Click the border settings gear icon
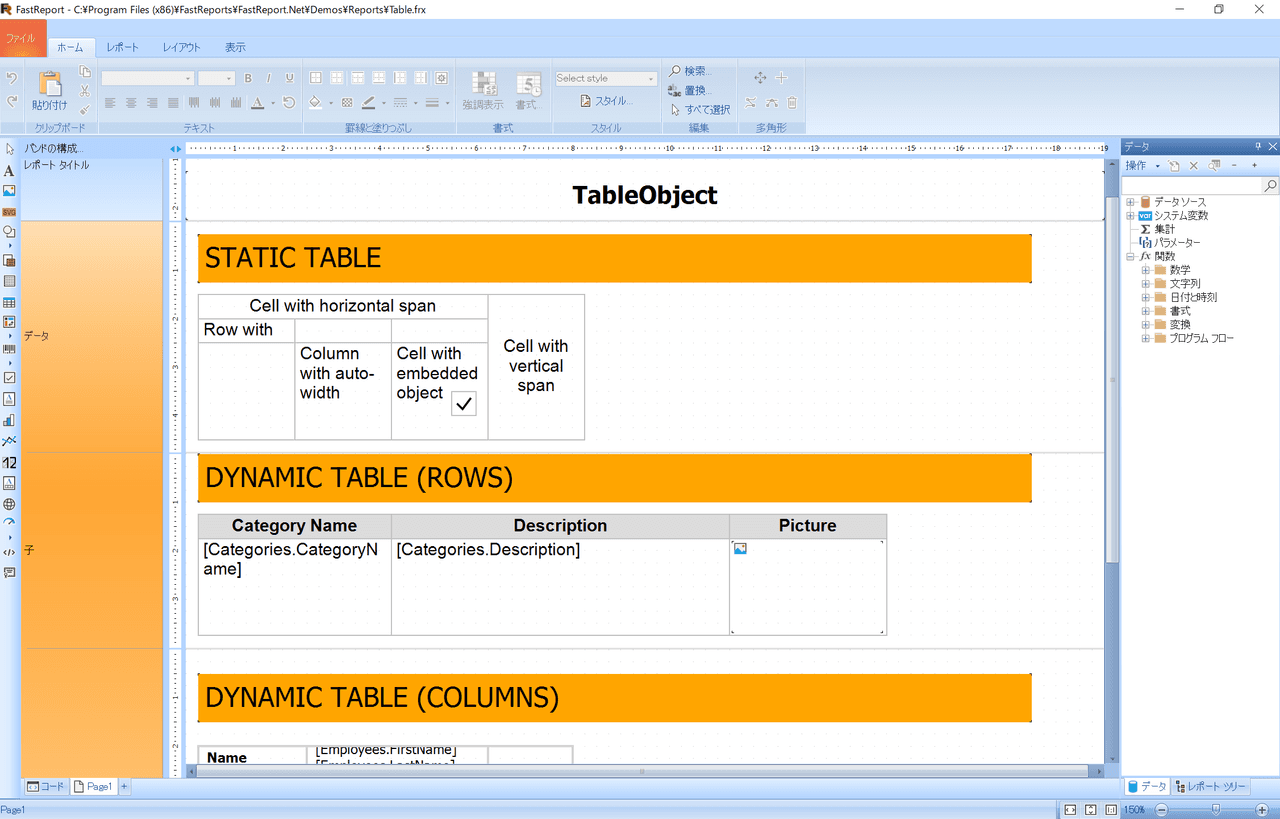1280x819 pixels. pyautogui.click(x=441, y=78)
